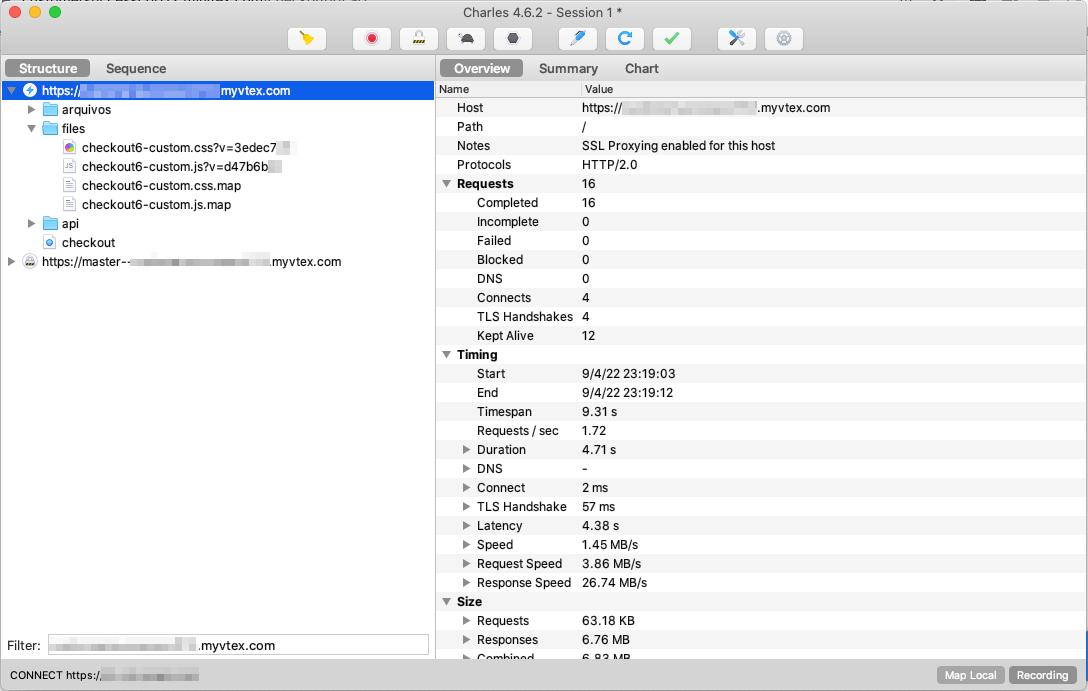Select the api folder icon
The image size is (1088, 691).
[50, 223]
